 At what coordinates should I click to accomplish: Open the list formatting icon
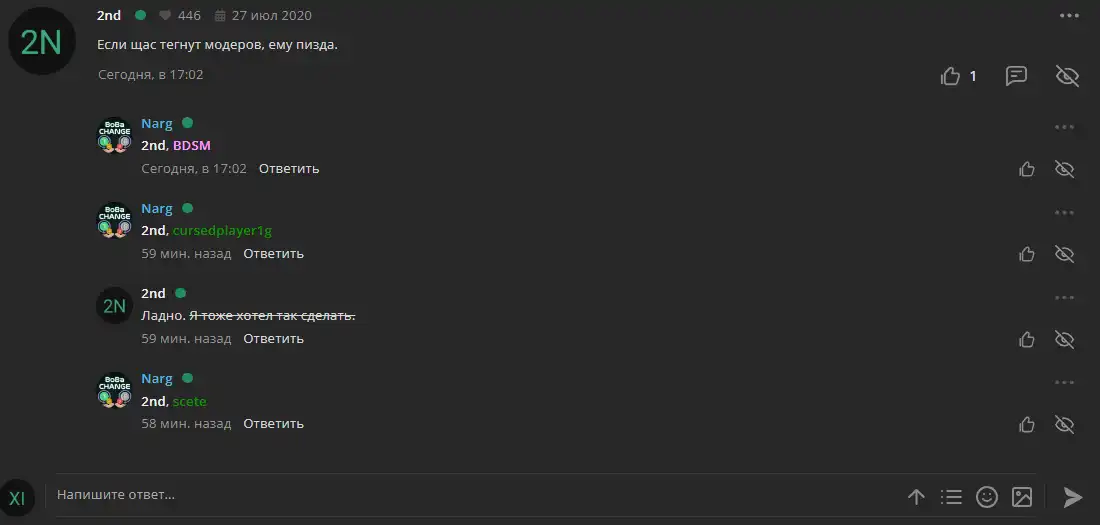pos(951,497)
